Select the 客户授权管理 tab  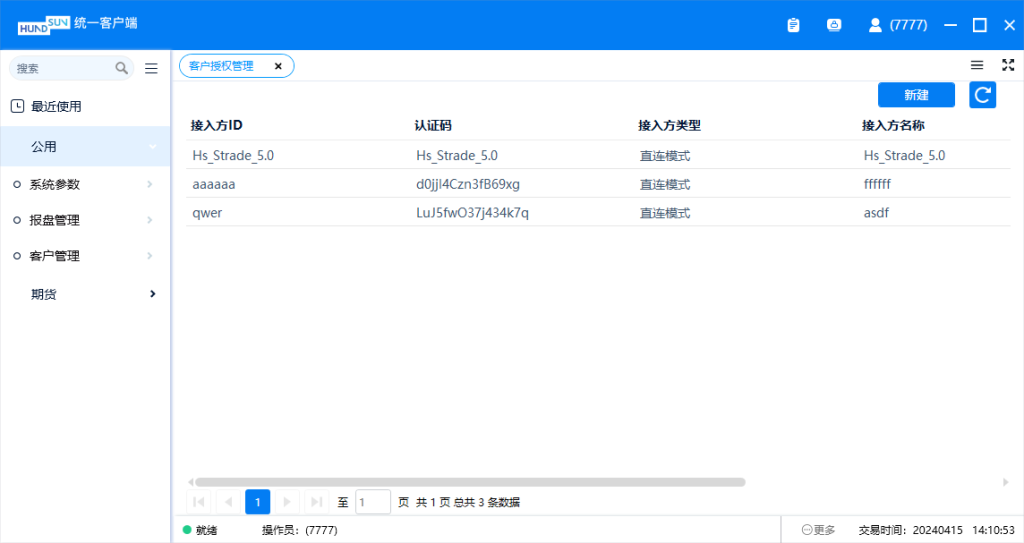(222, 66)
